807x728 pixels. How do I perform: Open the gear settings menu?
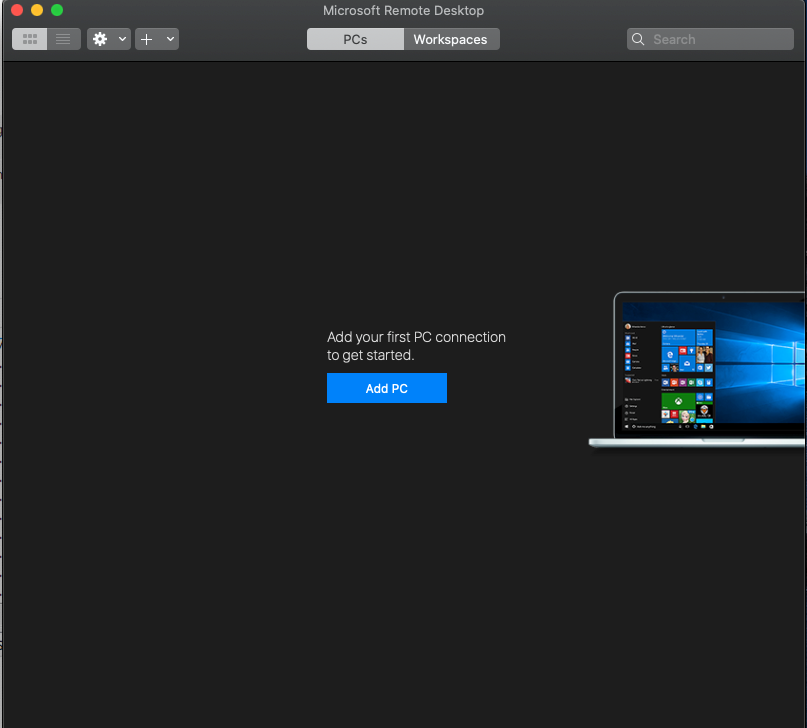pyautogui.click(x=100, y=39)
